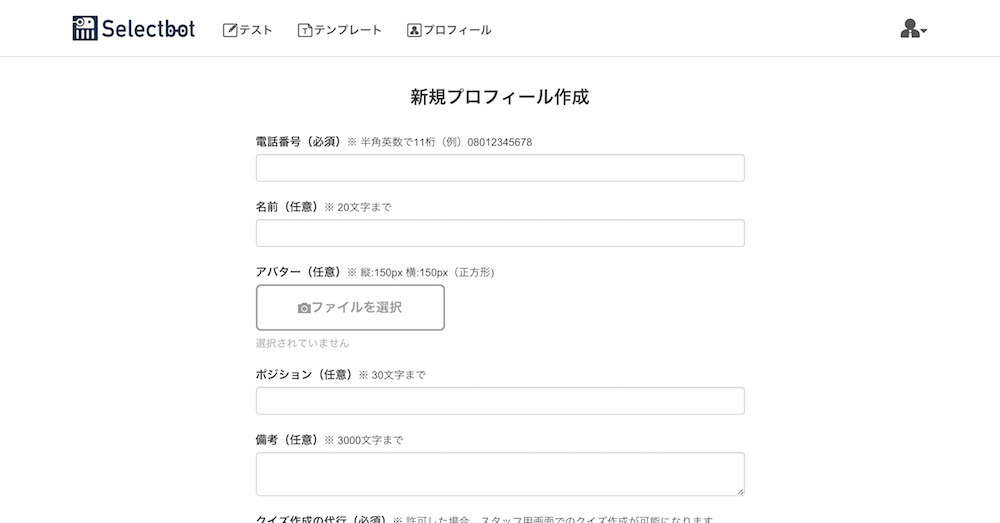Open the user account dropdown arrow
This screenshot has width=1000, height=523.
924,31
